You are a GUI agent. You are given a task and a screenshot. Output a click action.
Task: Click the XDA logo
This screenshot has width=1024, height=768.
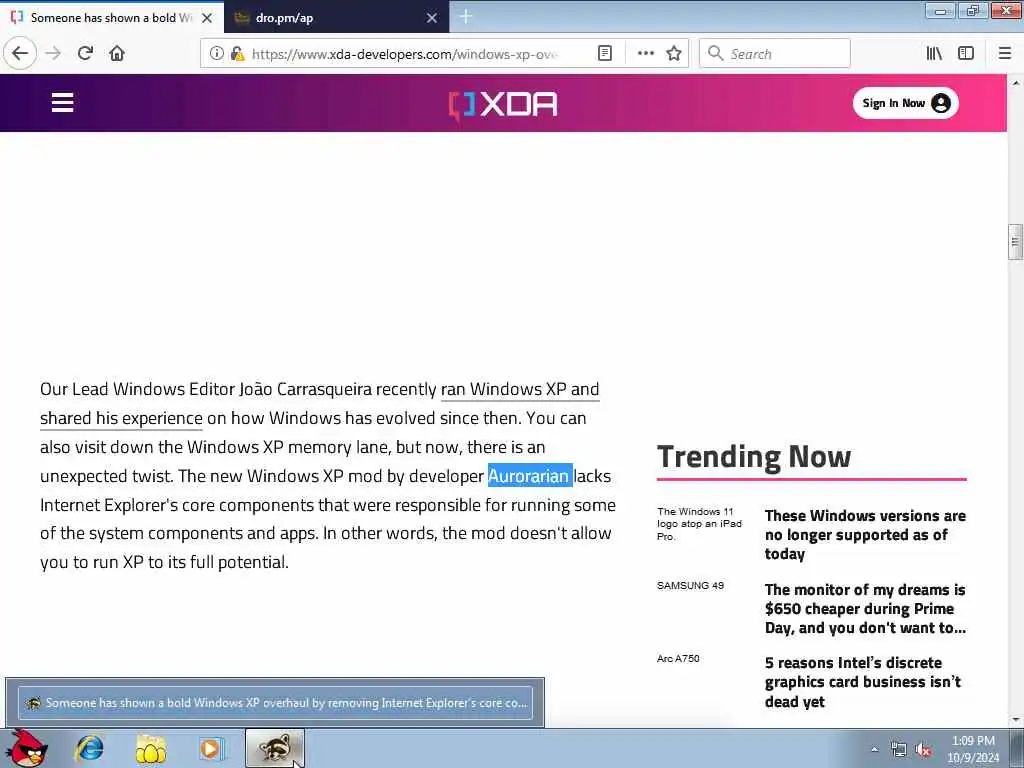click(x=503, y=104)
